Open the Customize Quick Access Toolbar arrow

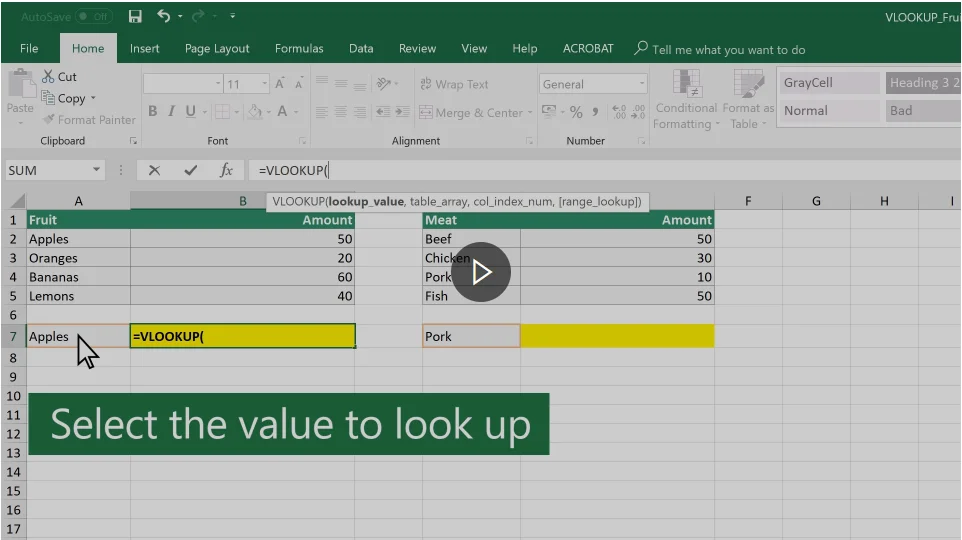233,16
